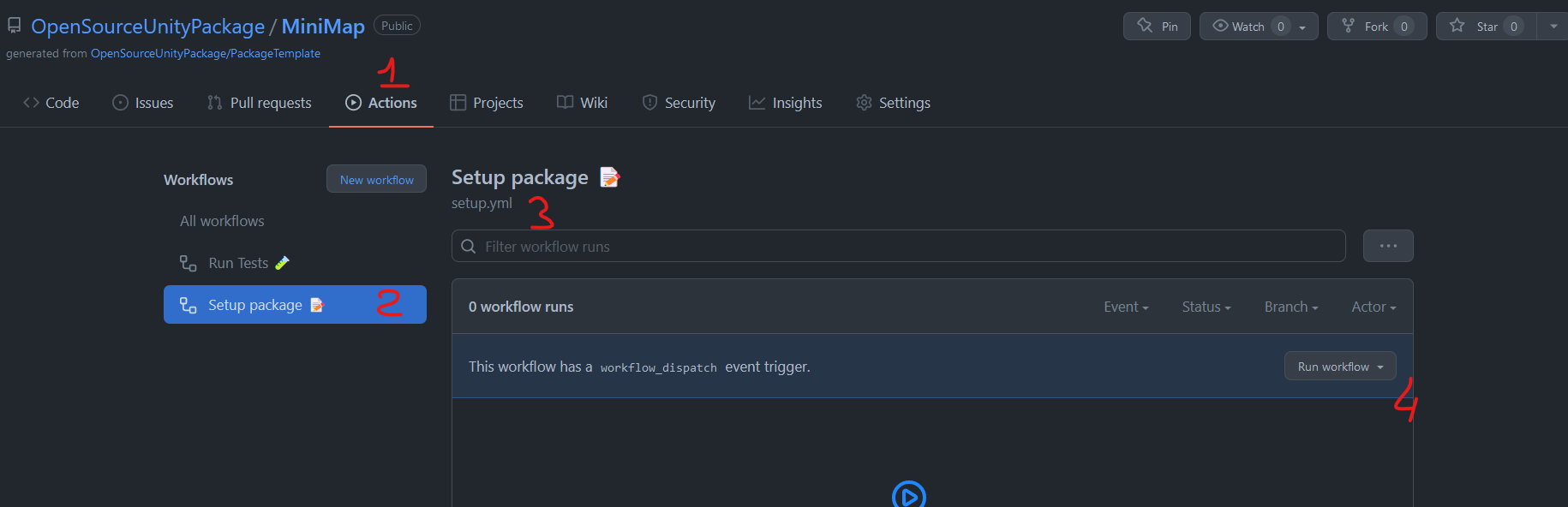Click the Insights graph icon

(x=757, y=103)
